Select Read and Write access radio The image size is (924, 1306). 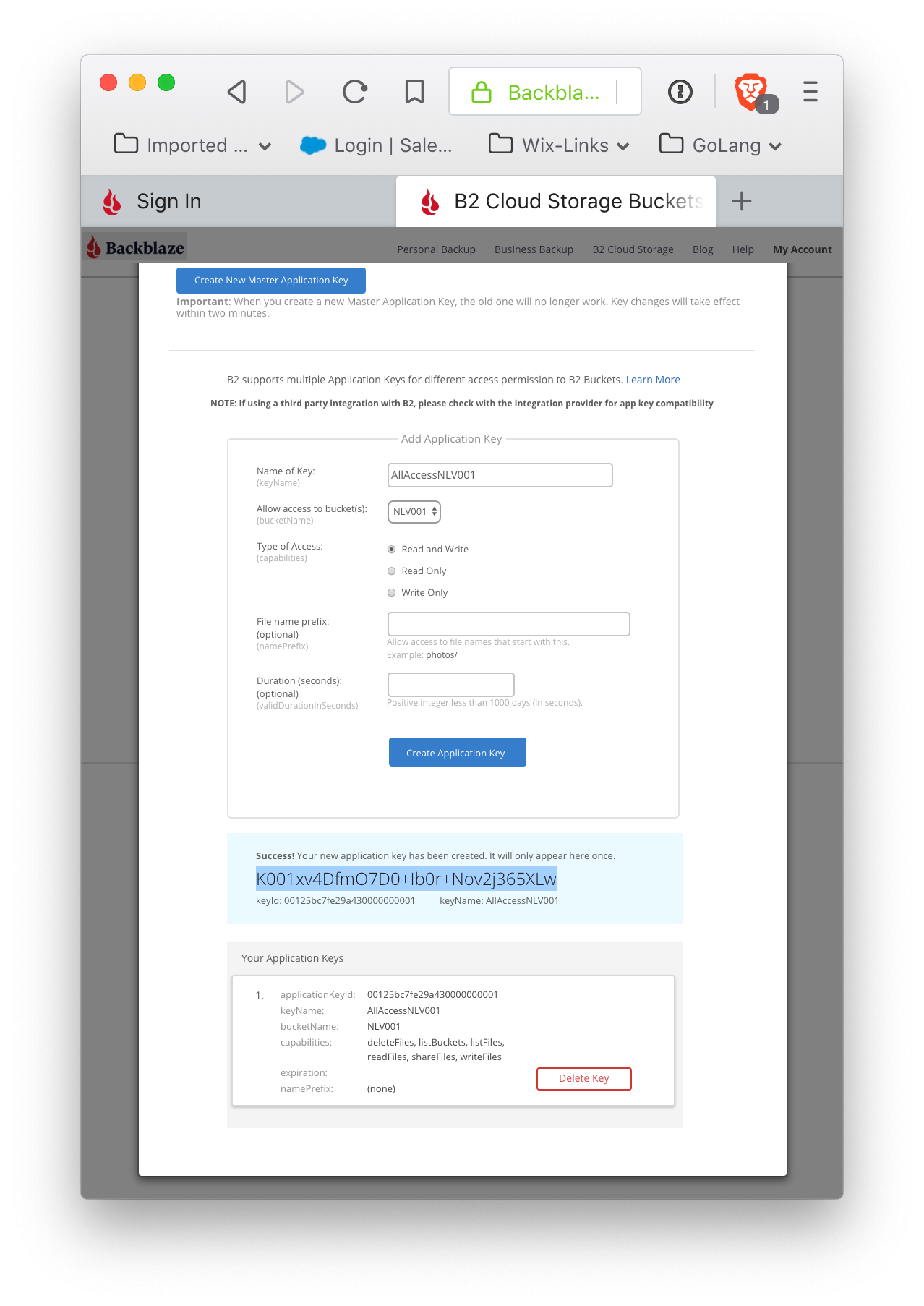[391, 550]
